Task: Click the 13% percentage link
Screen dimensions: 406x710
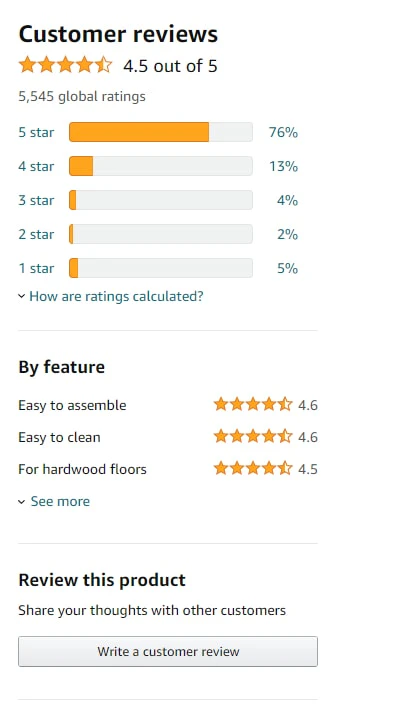Action: [x=283, y=166]
